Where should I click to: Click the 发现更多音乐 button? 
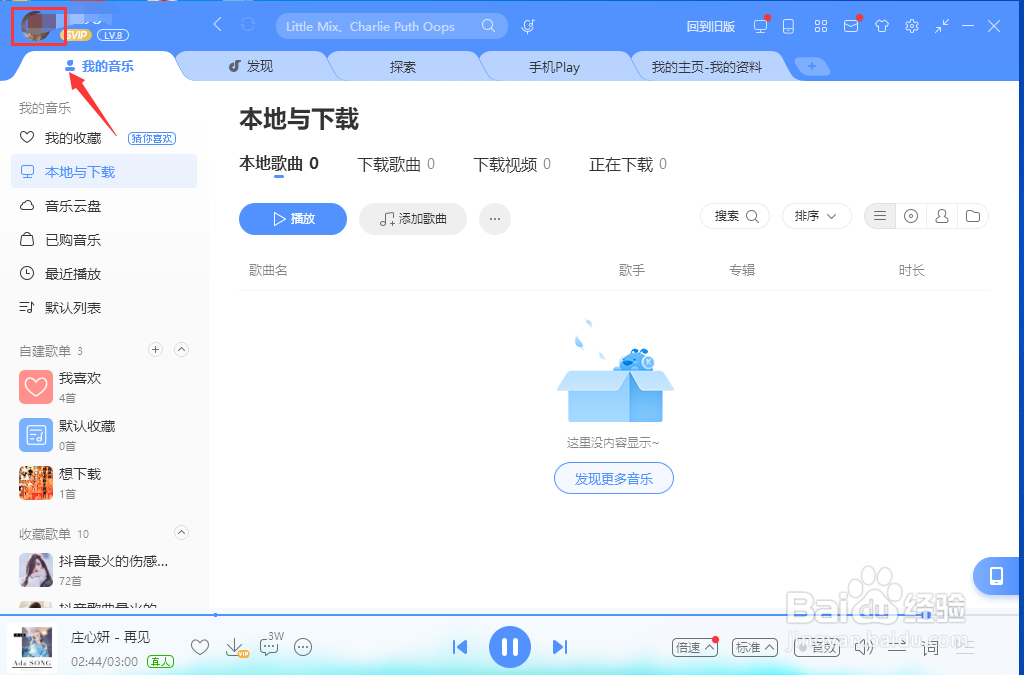tap(613, 478)
